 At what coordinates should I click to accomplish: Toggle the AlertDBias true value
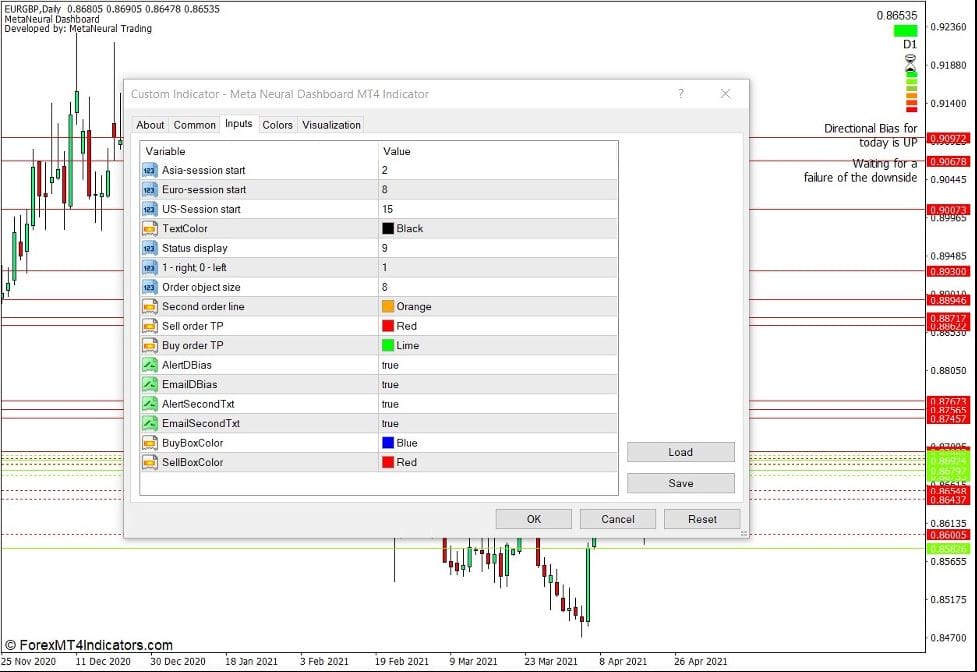450,364
